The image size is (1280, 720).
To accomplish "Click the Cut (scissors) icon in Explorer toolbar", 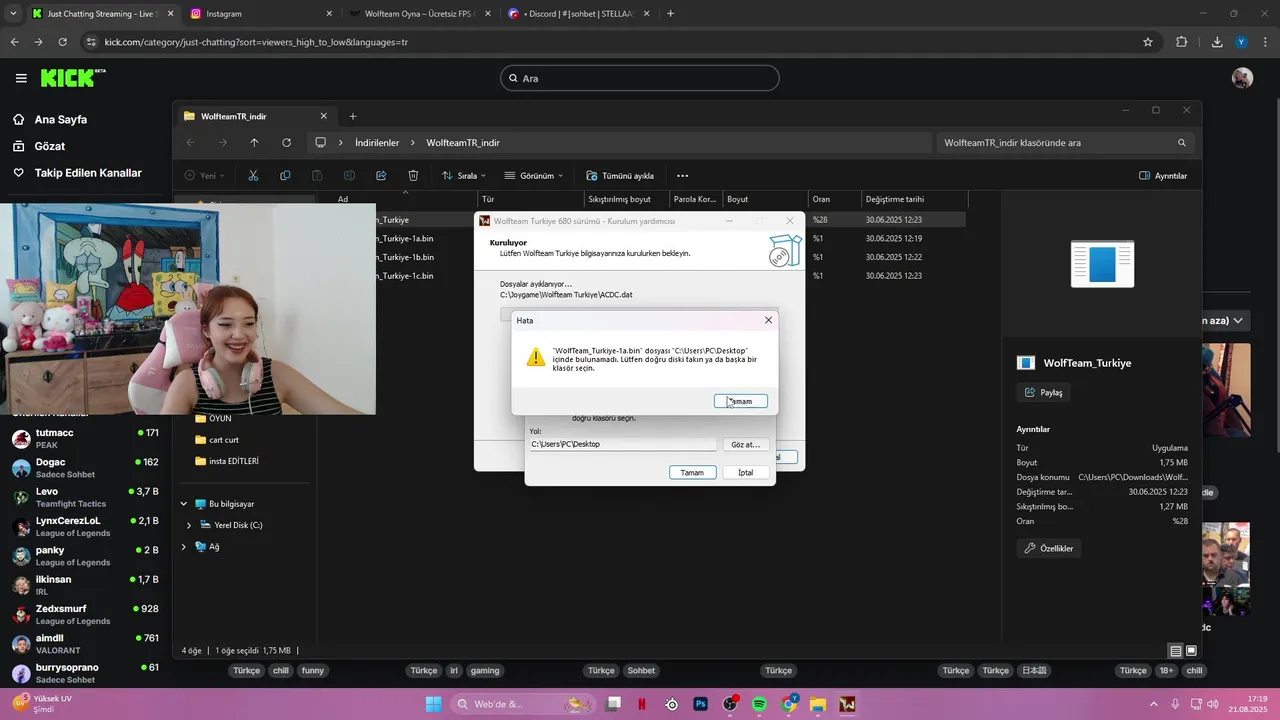I will 253,175.
